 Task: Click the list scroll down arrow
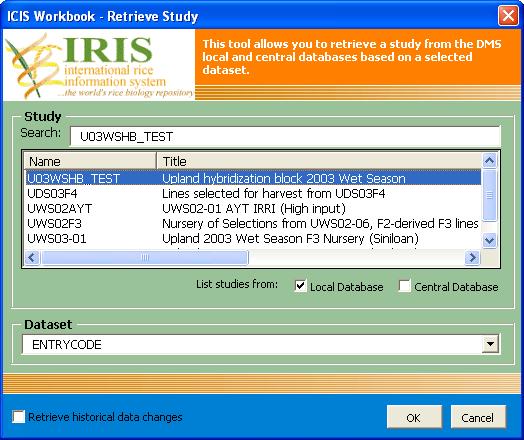pyautogui.click(x=489, y=240)
